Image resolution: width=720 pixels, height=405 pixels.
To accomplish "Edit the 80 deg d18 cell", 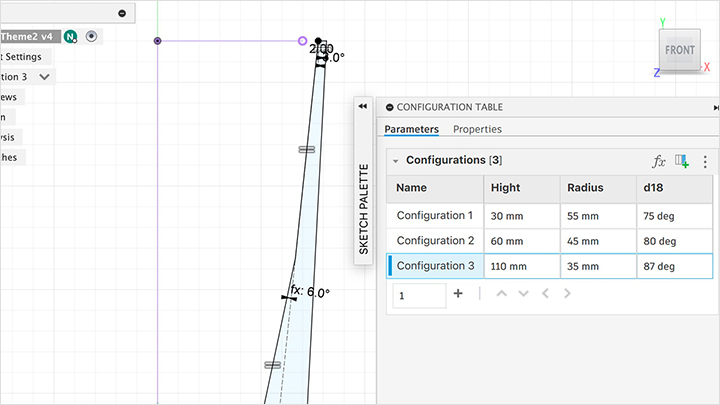I will point(674,241).
